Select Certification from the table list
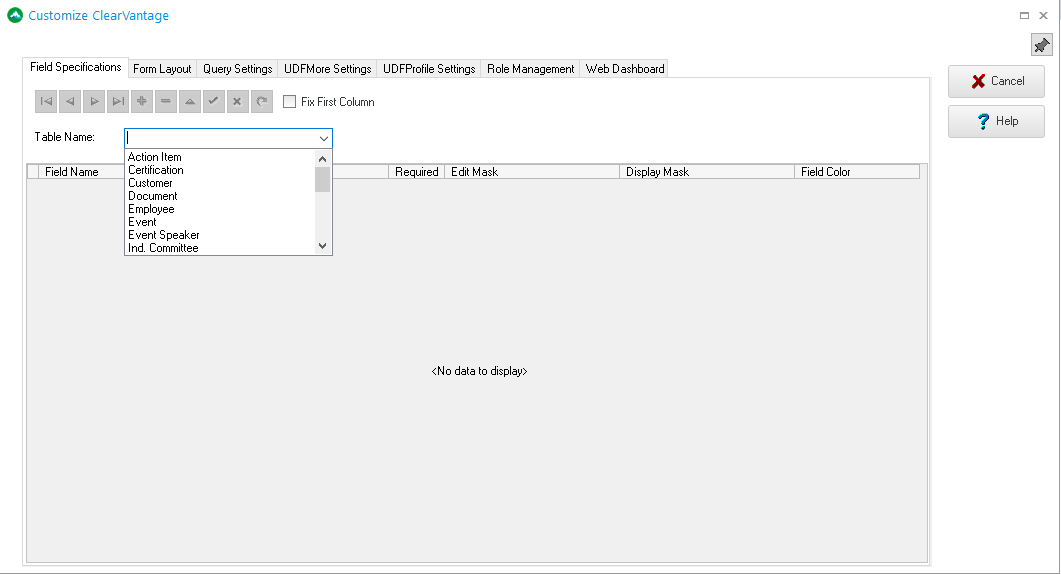The width and height of the screenshot is (1061, 574). tap(221, 170)
